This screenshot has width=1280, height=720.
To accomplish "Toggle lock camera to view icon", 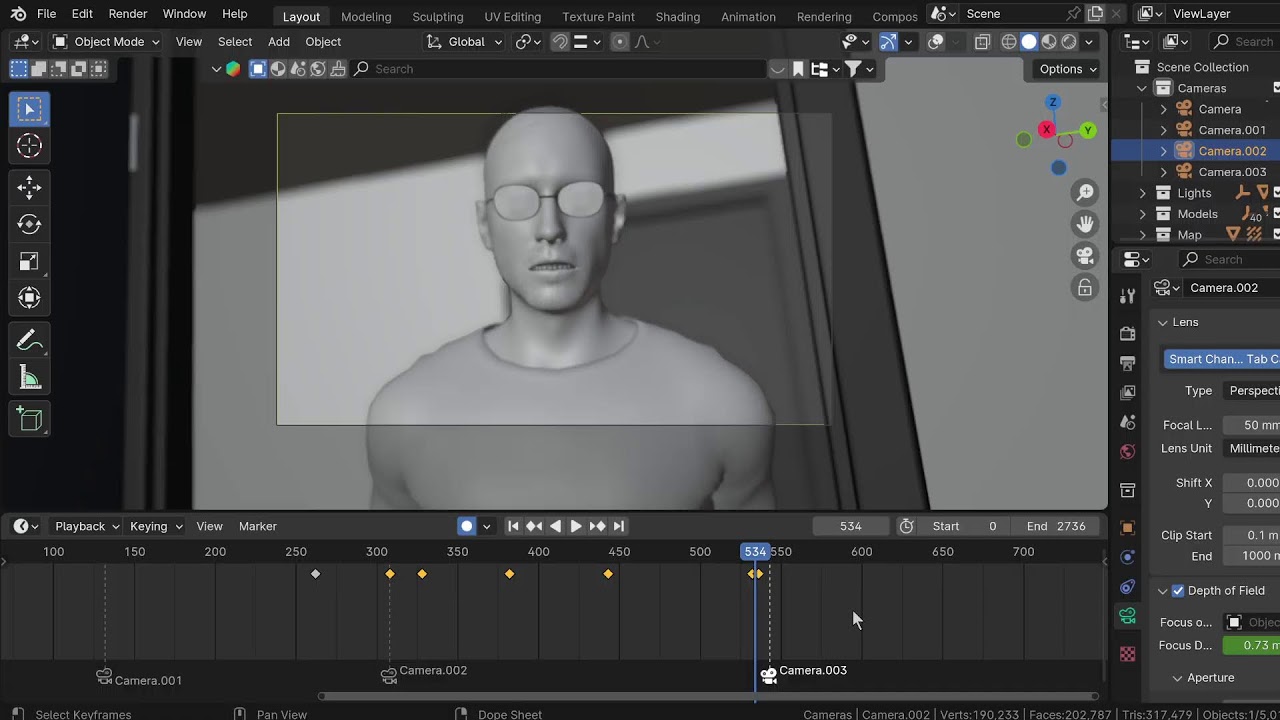I will [1085, 288].
